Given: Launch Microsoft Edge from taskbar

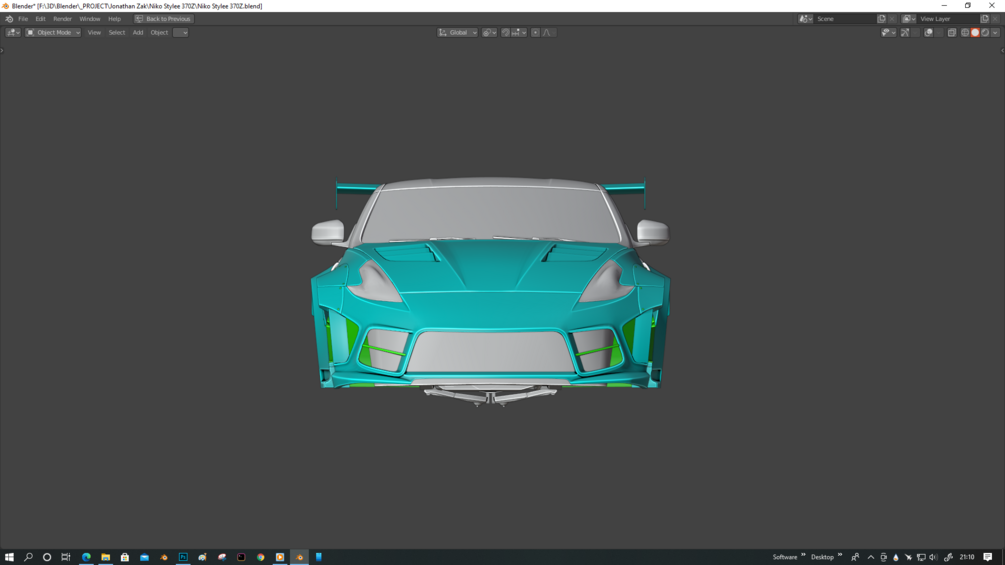Looking at the screenshot, I should point(86,557).
